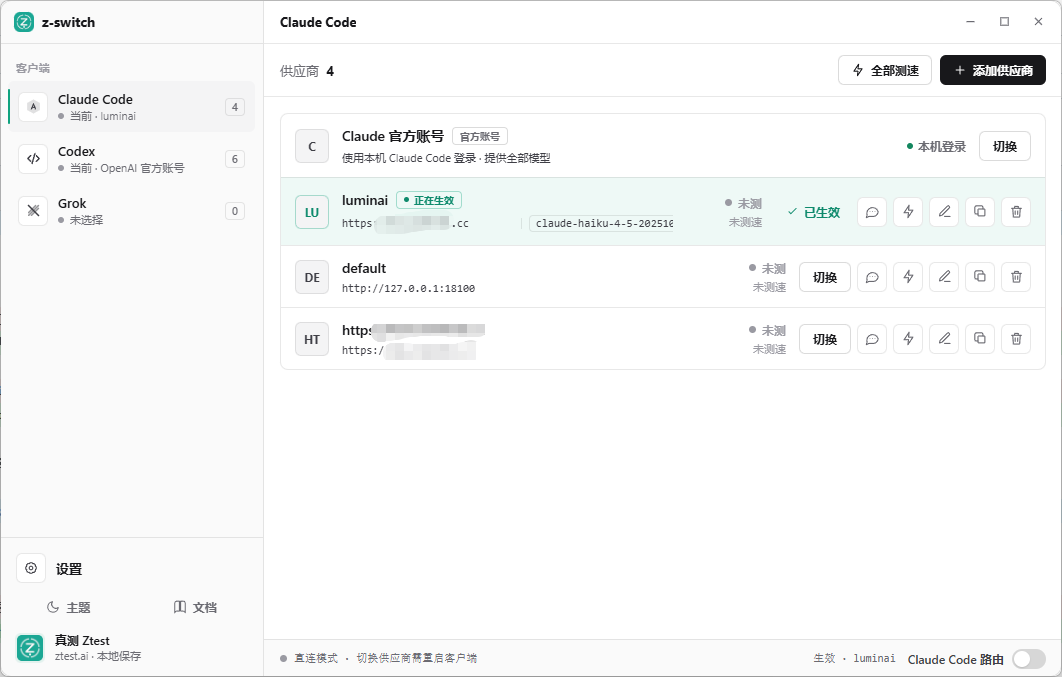This screenshot has height=677, width=1062.
Task: Maximize the z-switch window
Action: 1004,22
